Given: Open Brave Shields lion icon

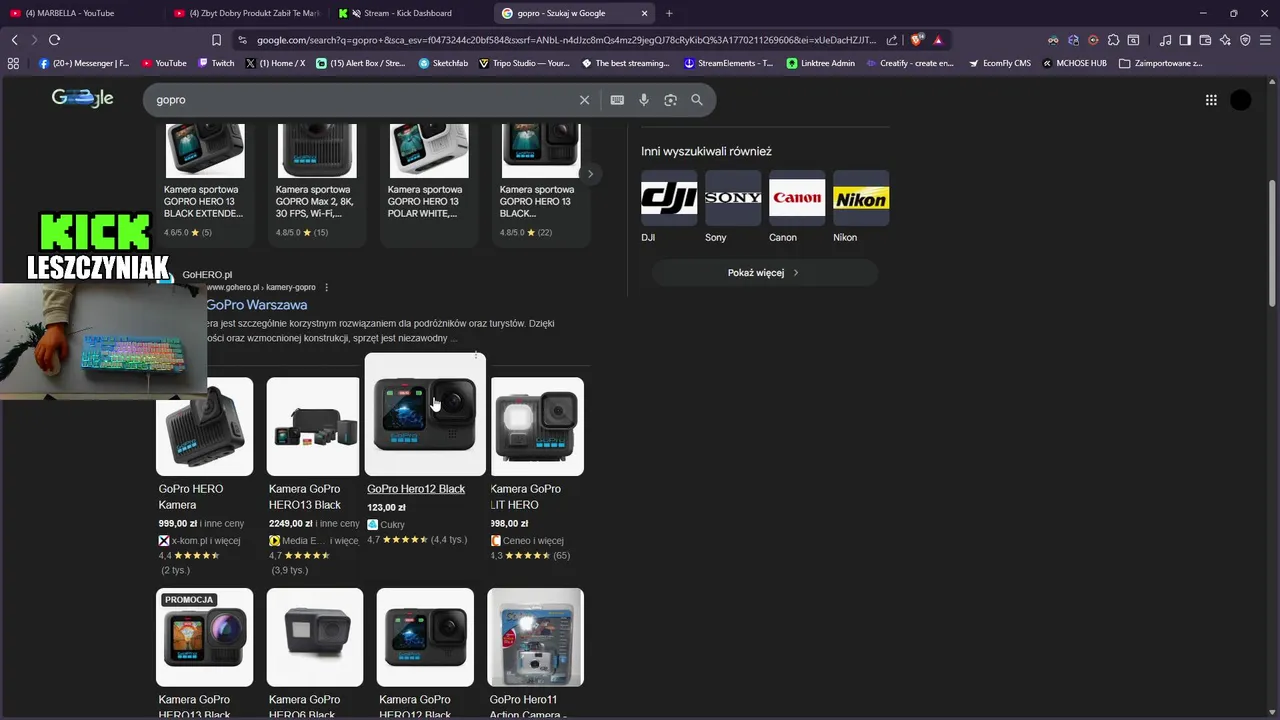Looking at the screenshot, I should pos(916,40).
